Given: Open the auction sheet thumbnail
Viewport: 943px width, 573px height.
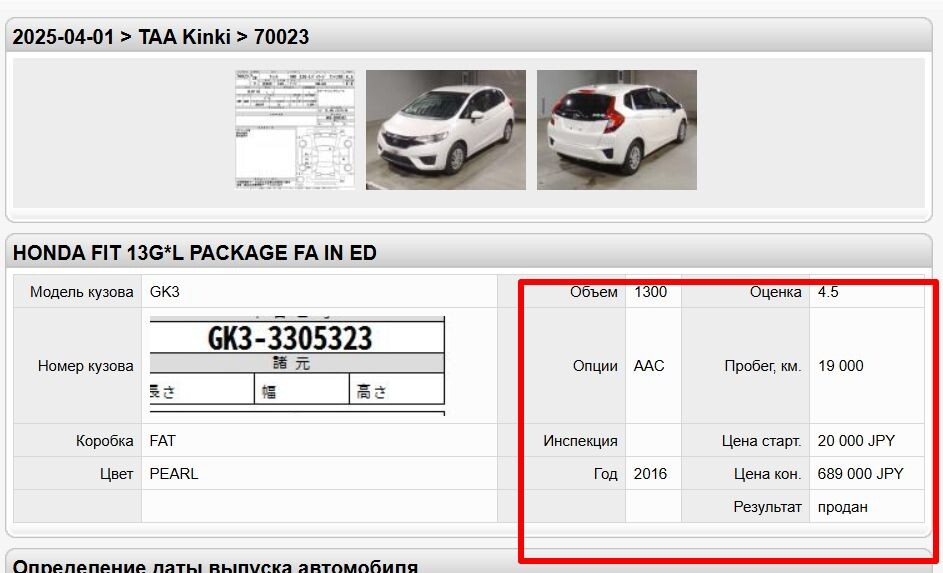Looking at the screenshot, I should tap(295, 130).
